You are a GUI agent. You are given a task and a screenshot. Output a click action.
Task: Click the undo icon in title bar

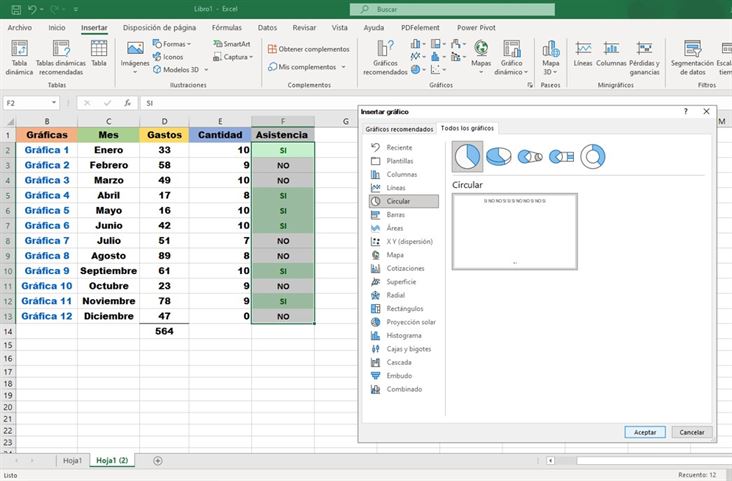pos(32,9)
